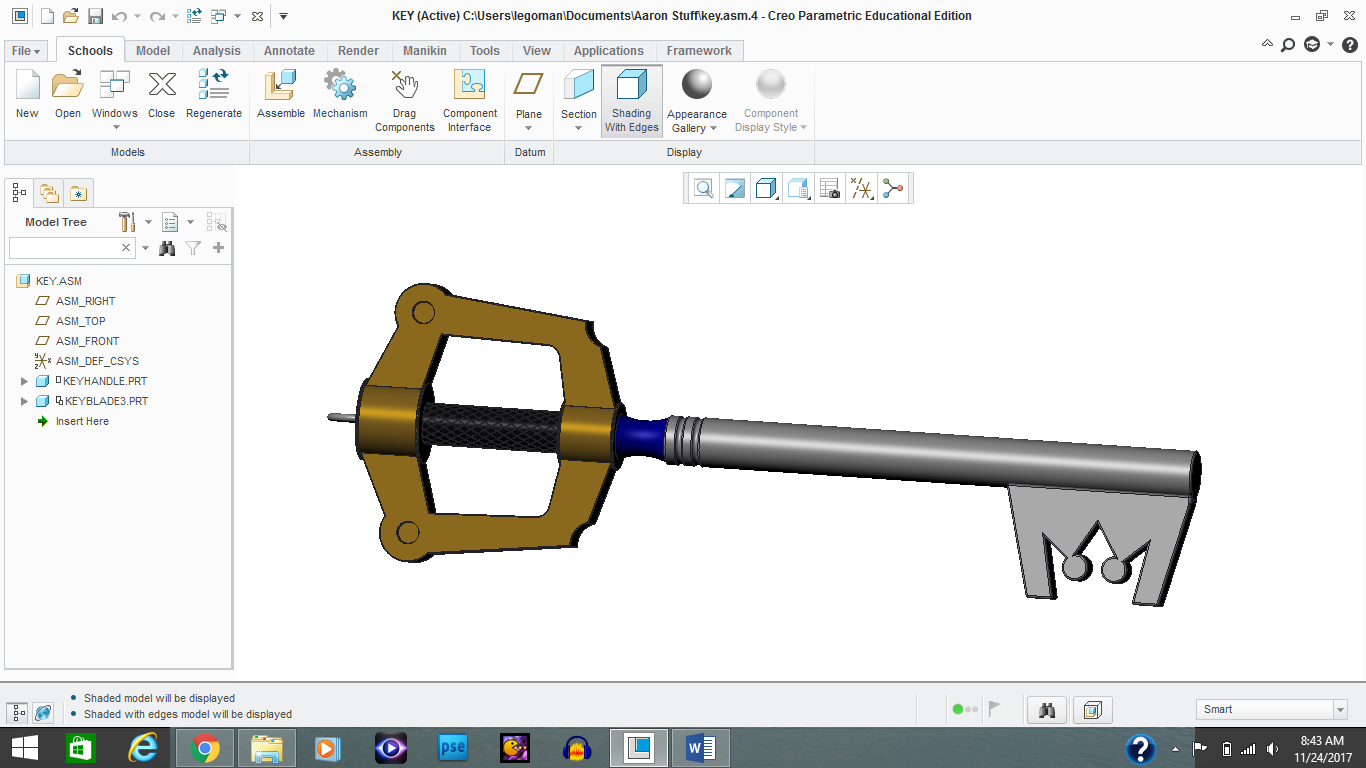Switch to the Model ribbon tab

coord(153,51)
